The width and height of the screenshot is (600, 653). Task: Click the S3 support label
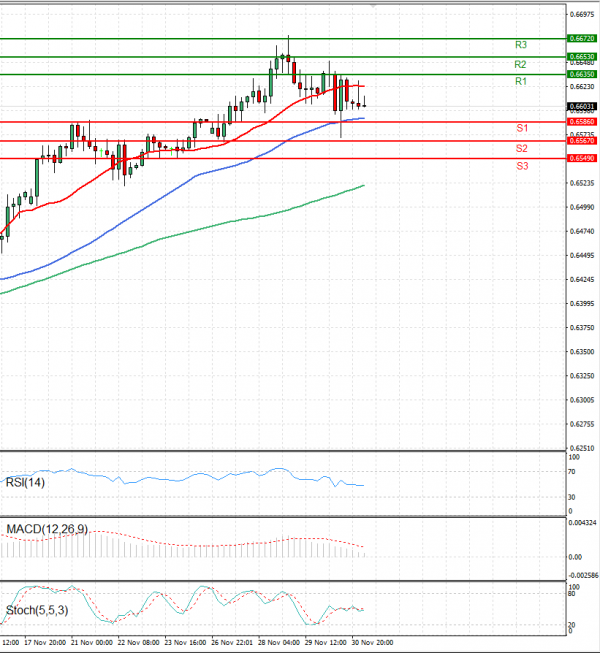522,166
